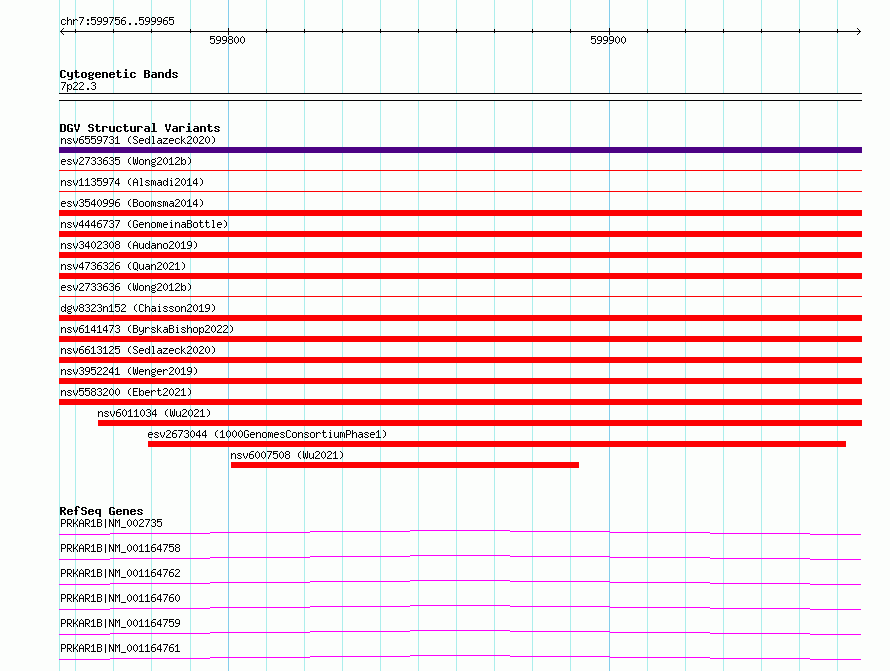The width and height of the screenshot is (890, 671).
Task: Select the Cytogenetic Bands track title
Action: coord(119,74)
